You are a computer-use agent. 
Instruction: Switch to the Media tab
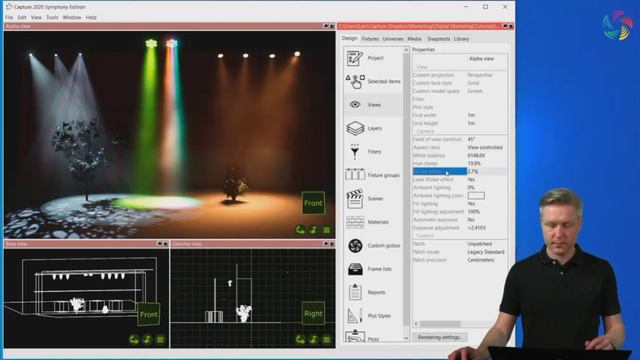[414, 39]
